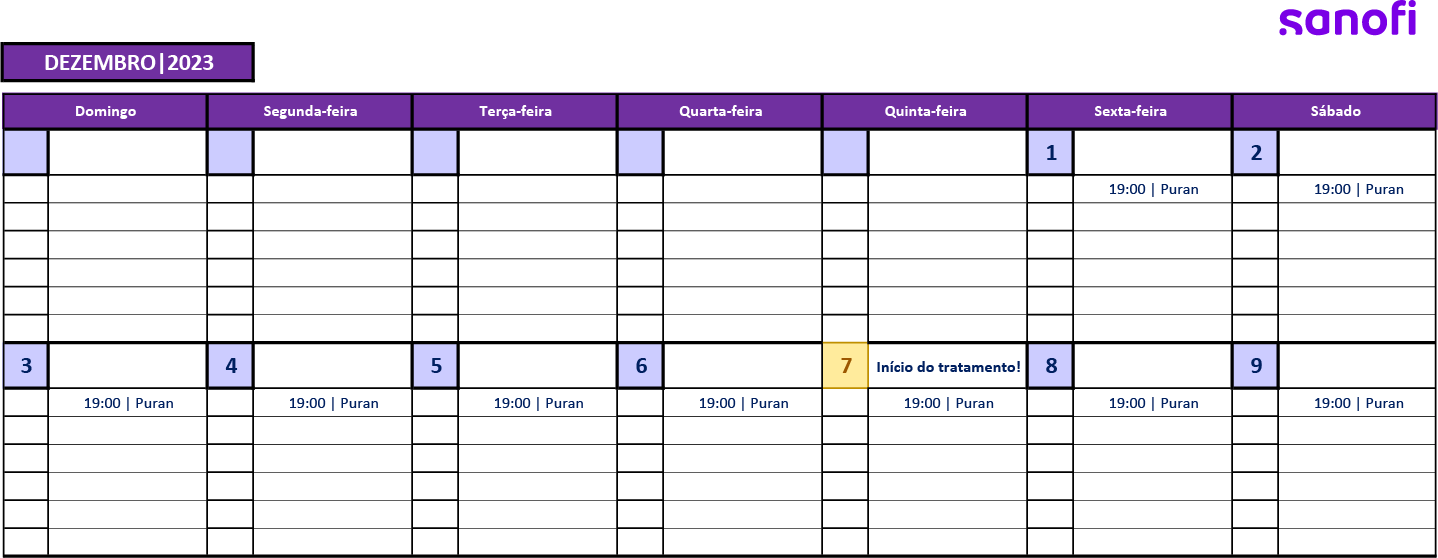Click 19:00 | Puran entry under day 4
The height and width of the screenshot is (558, 1438).
333,403
